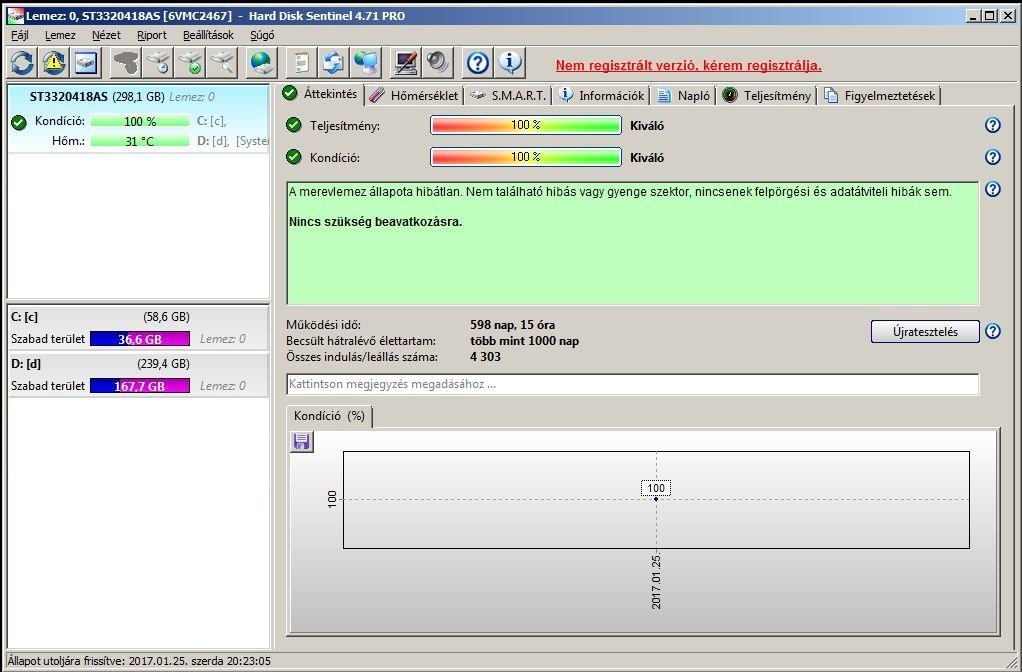Click the text report document icon
Screen dimensions: 1022x672
[301, 63]
